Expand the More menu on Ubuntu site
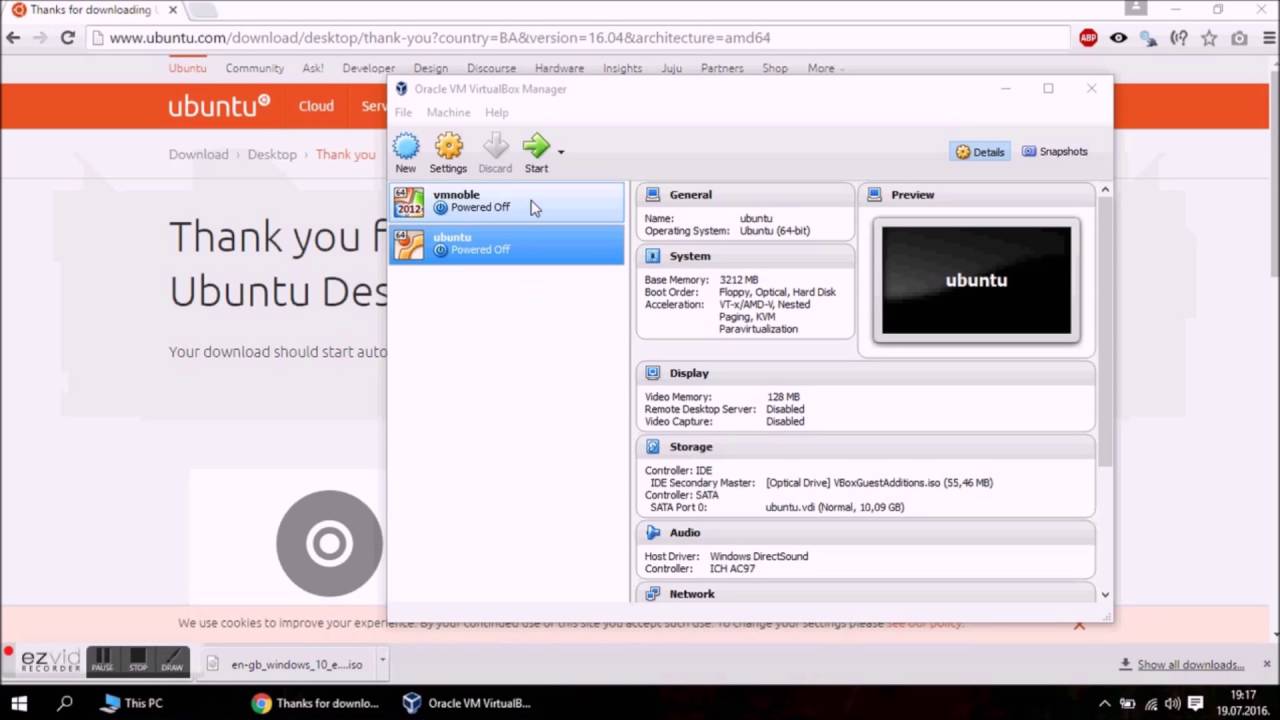The height and width of the screenshot is (720, 1280). (825, 68)
